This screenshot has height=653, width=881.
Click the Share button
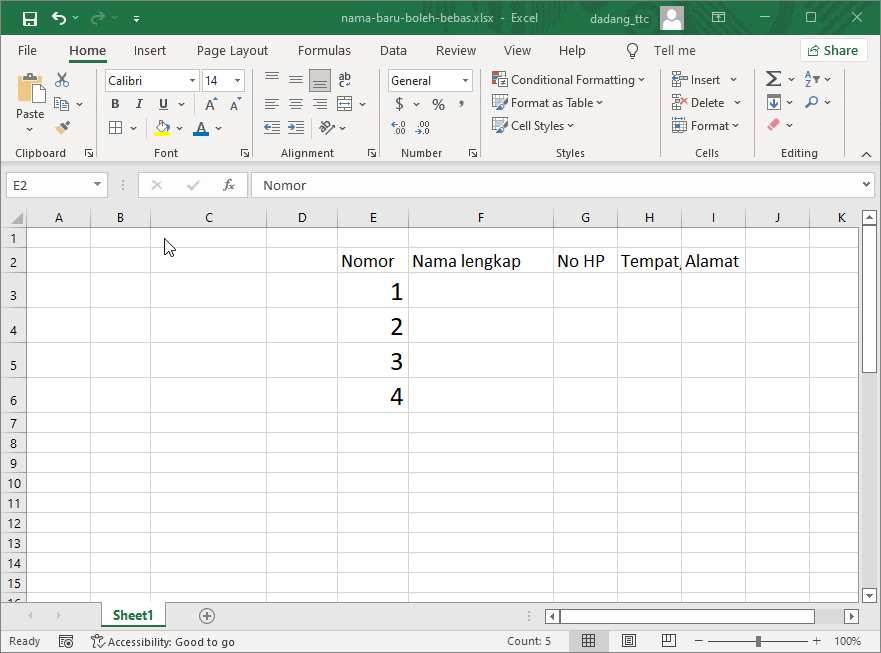(x=833, y=51)
